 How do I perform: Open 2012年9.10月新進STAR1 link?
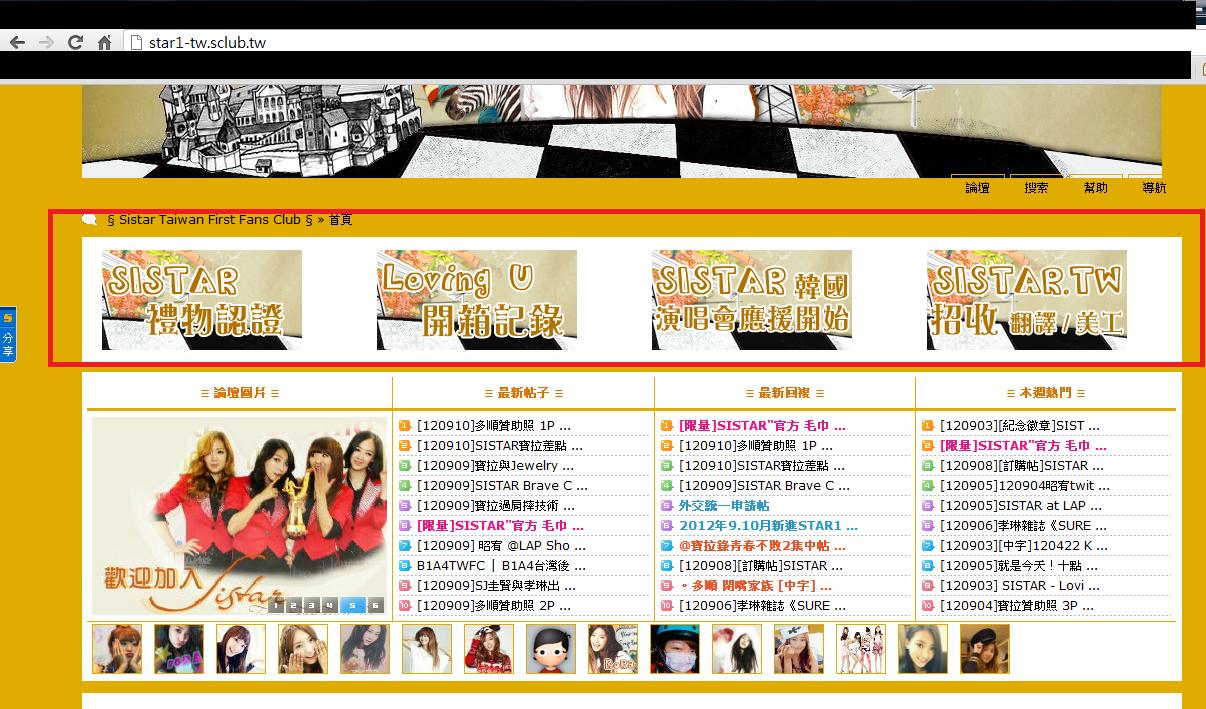768,526
